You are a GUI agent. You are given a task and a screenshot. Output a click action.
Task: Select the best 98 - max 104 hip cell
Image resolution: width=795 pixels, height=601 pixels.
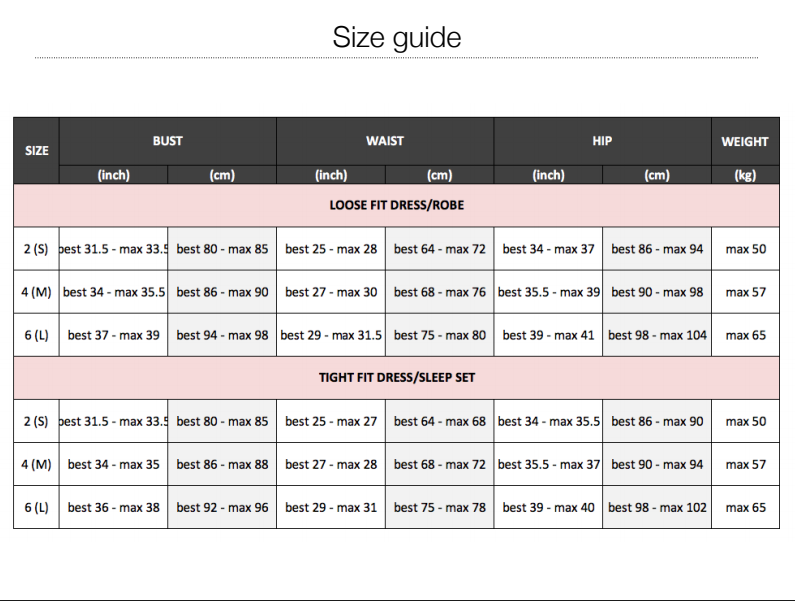[657, 335]
